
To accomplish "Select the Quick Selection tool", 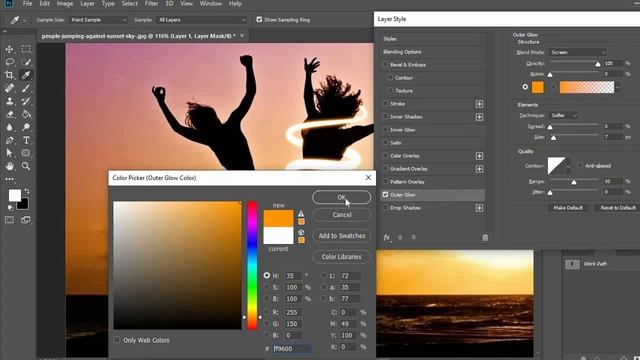I will coord(26,62).
